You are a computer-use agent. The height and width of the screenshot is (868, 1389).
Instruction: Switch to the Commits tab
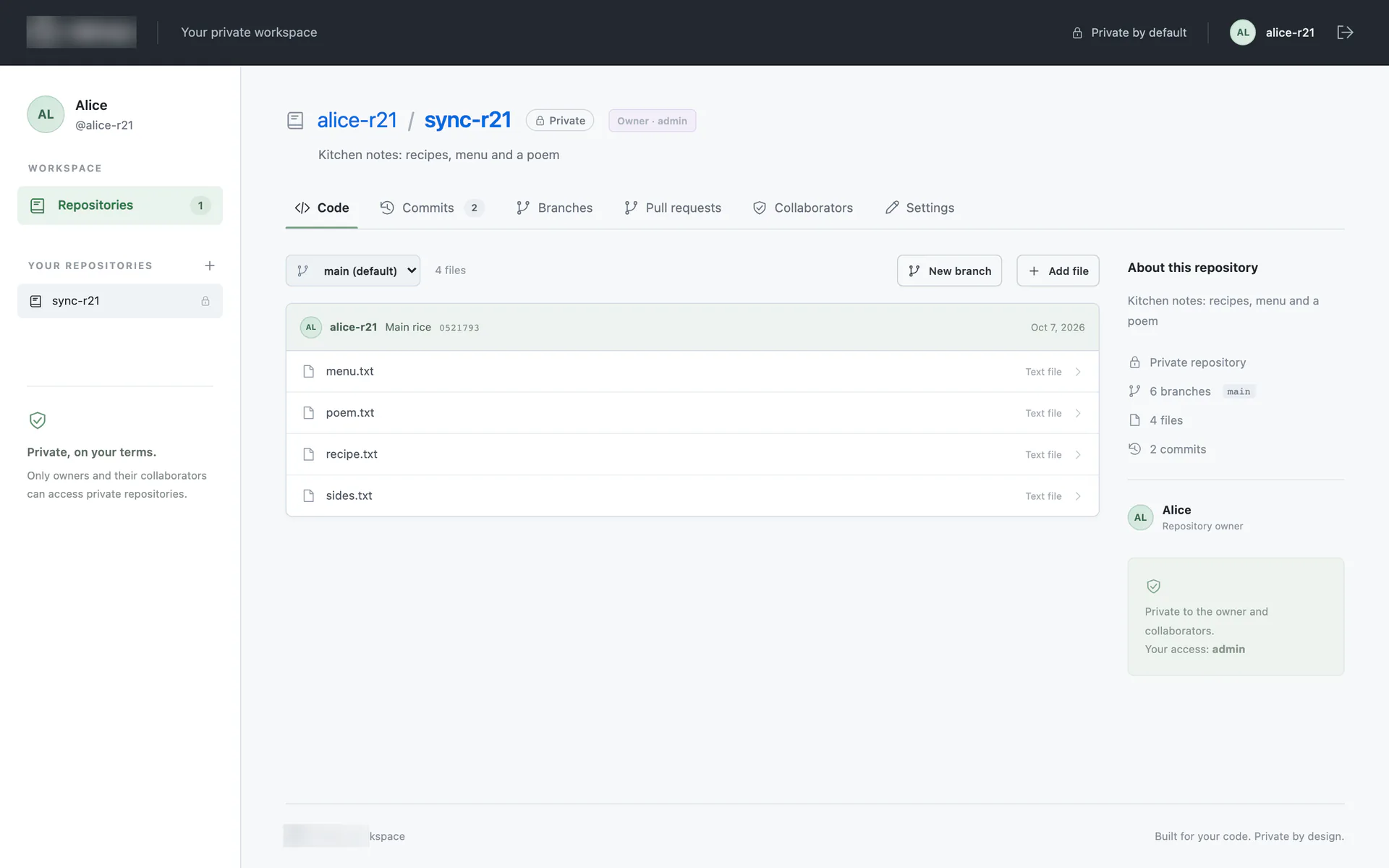[x=432, y=208]
